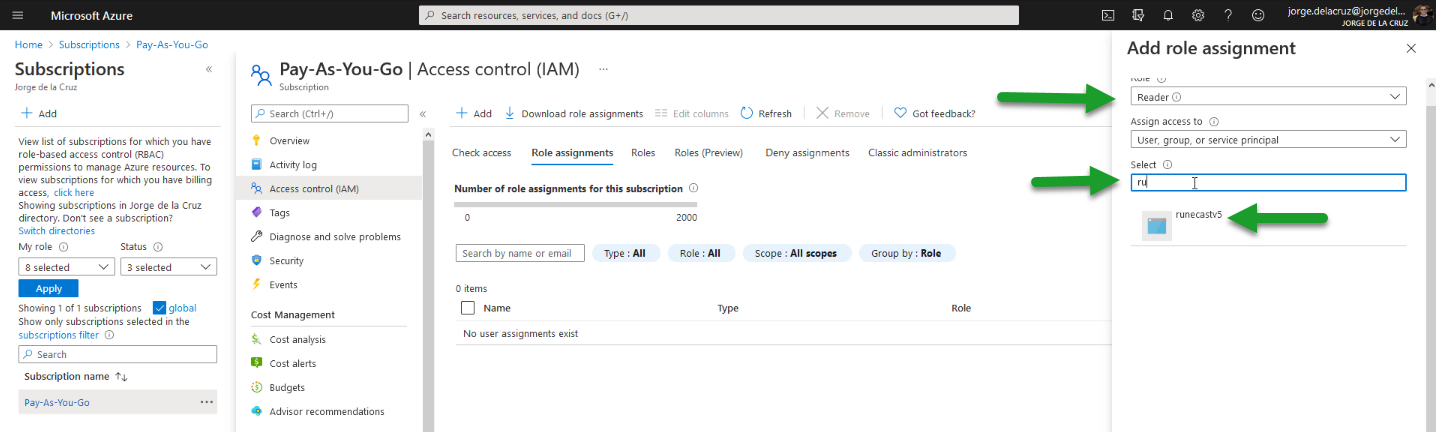Click Add in IAM toolbar

tap(474, 114)
